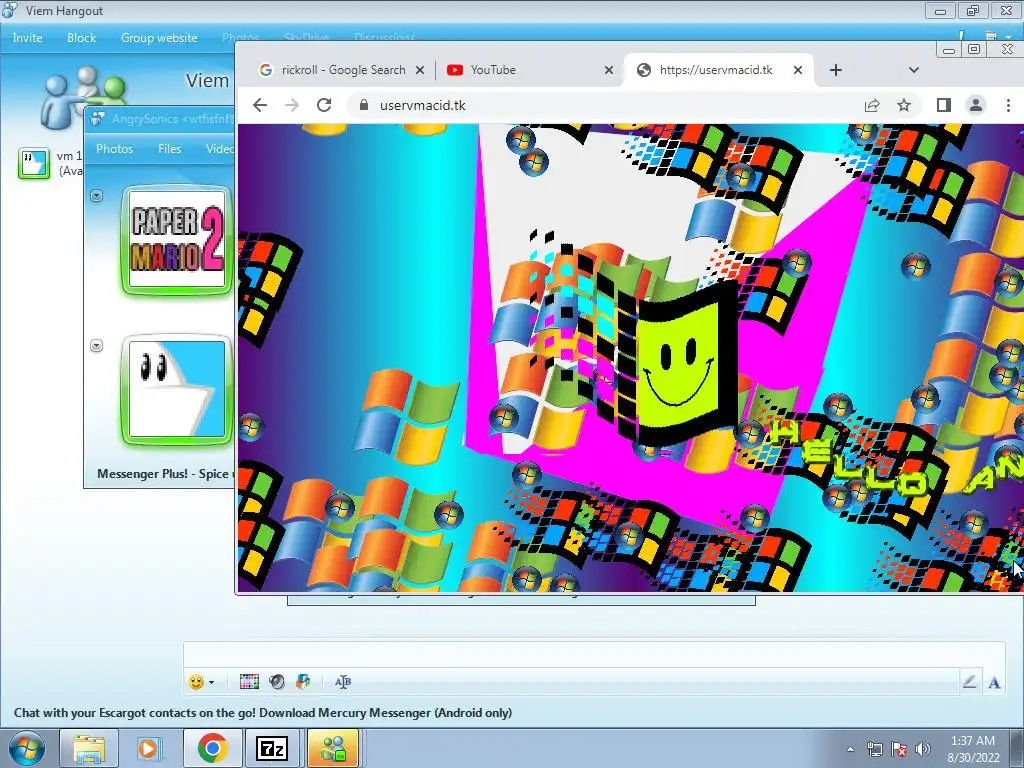Screen dimensions: 1024x768
Task: Open Chrome profile avatar icon
Action: pos(976,105)
